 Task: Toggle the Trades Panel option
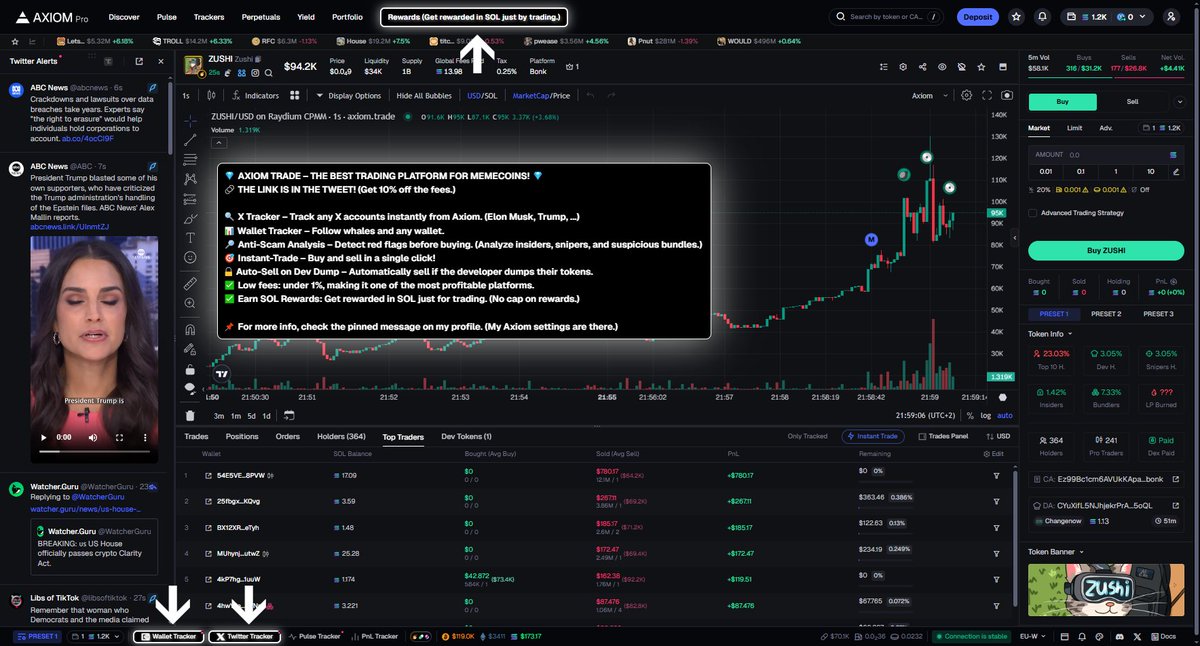coord(943,436)
